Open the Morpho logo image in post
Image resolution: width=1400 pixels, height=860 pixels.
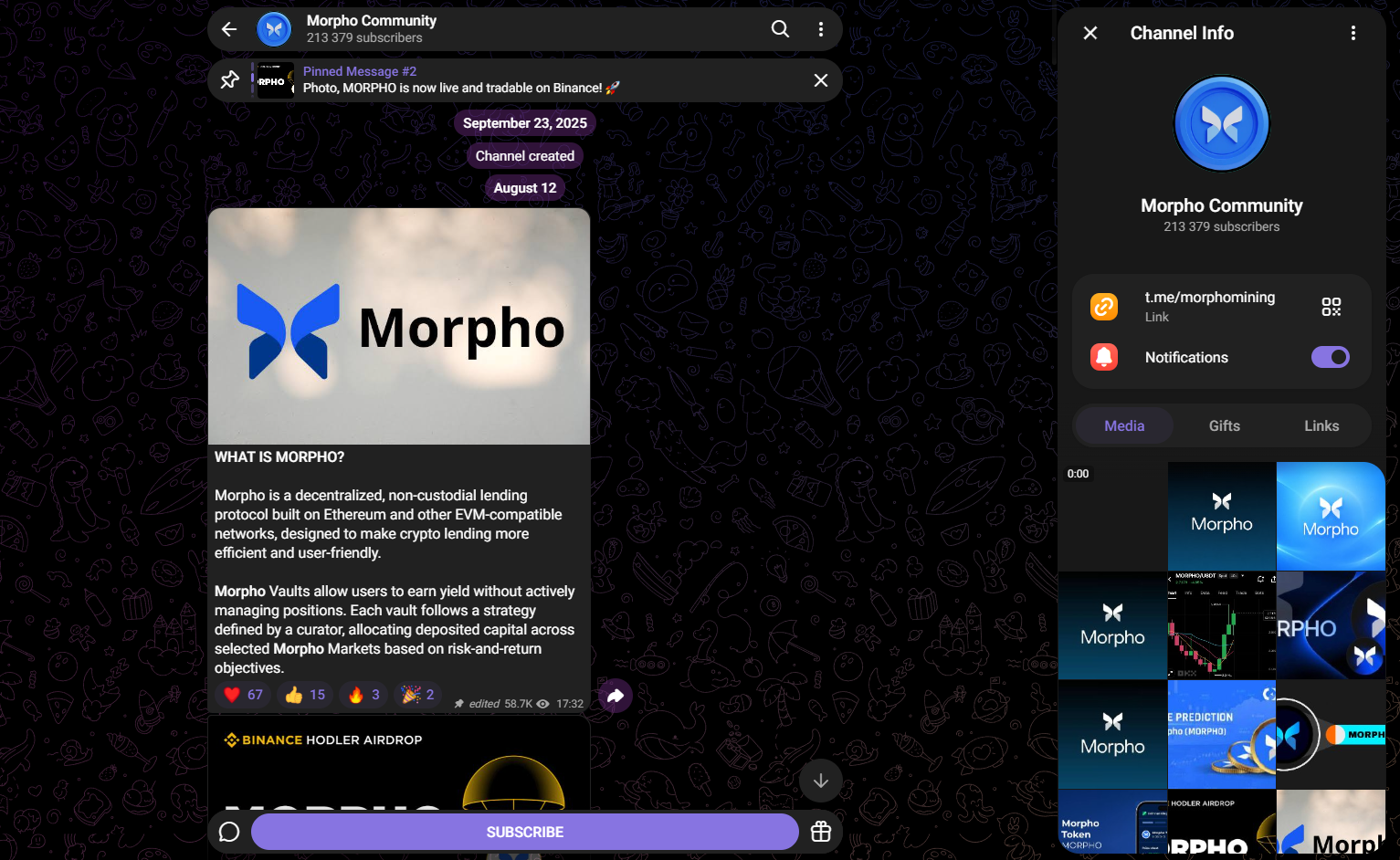[399, 327]
